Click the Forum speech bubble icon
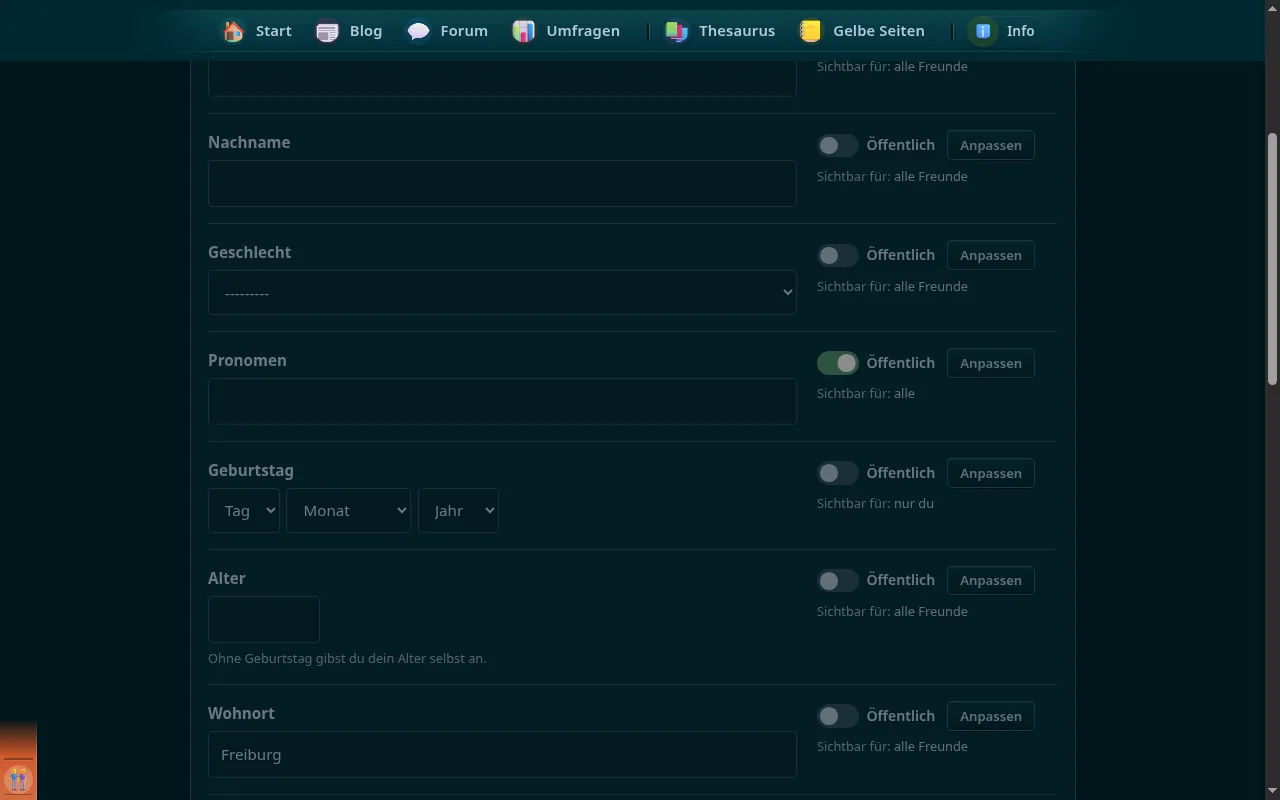The width and height of the screenshot is (1280, 800). tap(418, 31)
